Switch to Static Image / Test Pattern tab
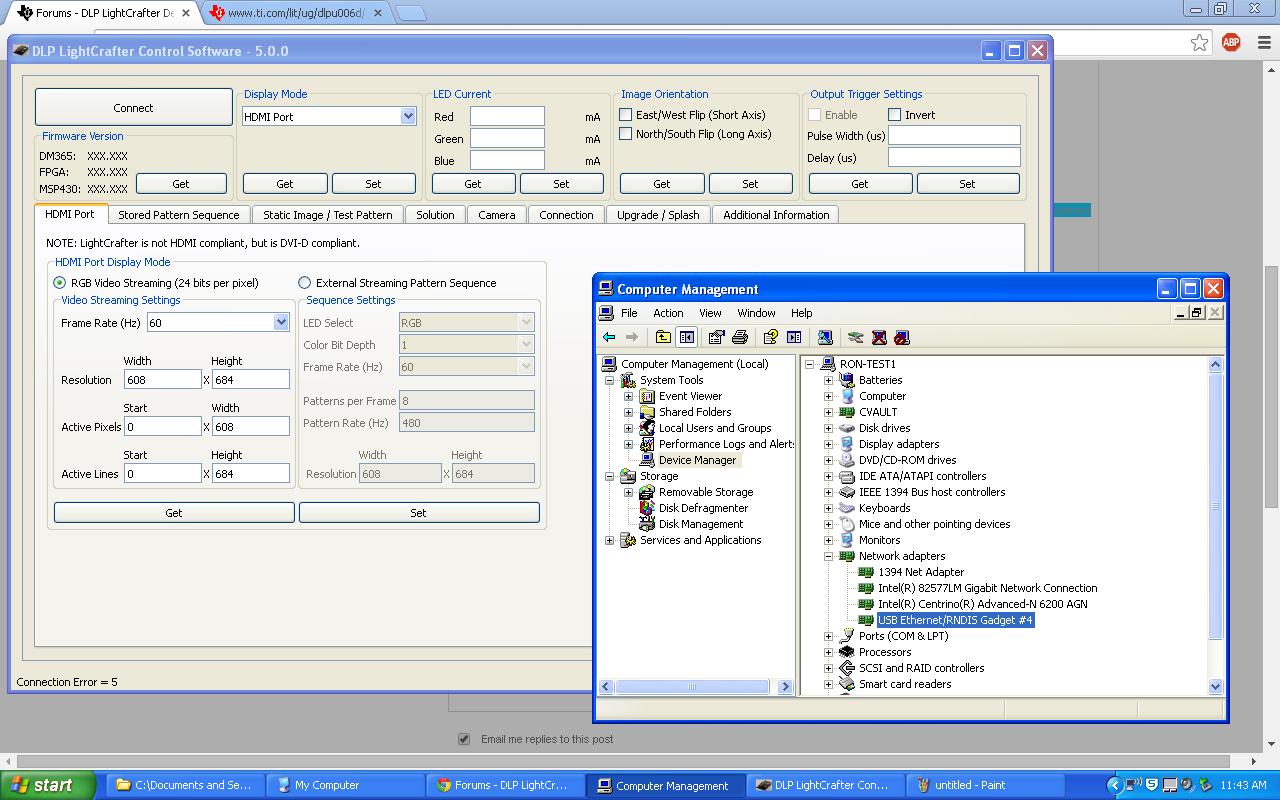 (x=328, y=215)
